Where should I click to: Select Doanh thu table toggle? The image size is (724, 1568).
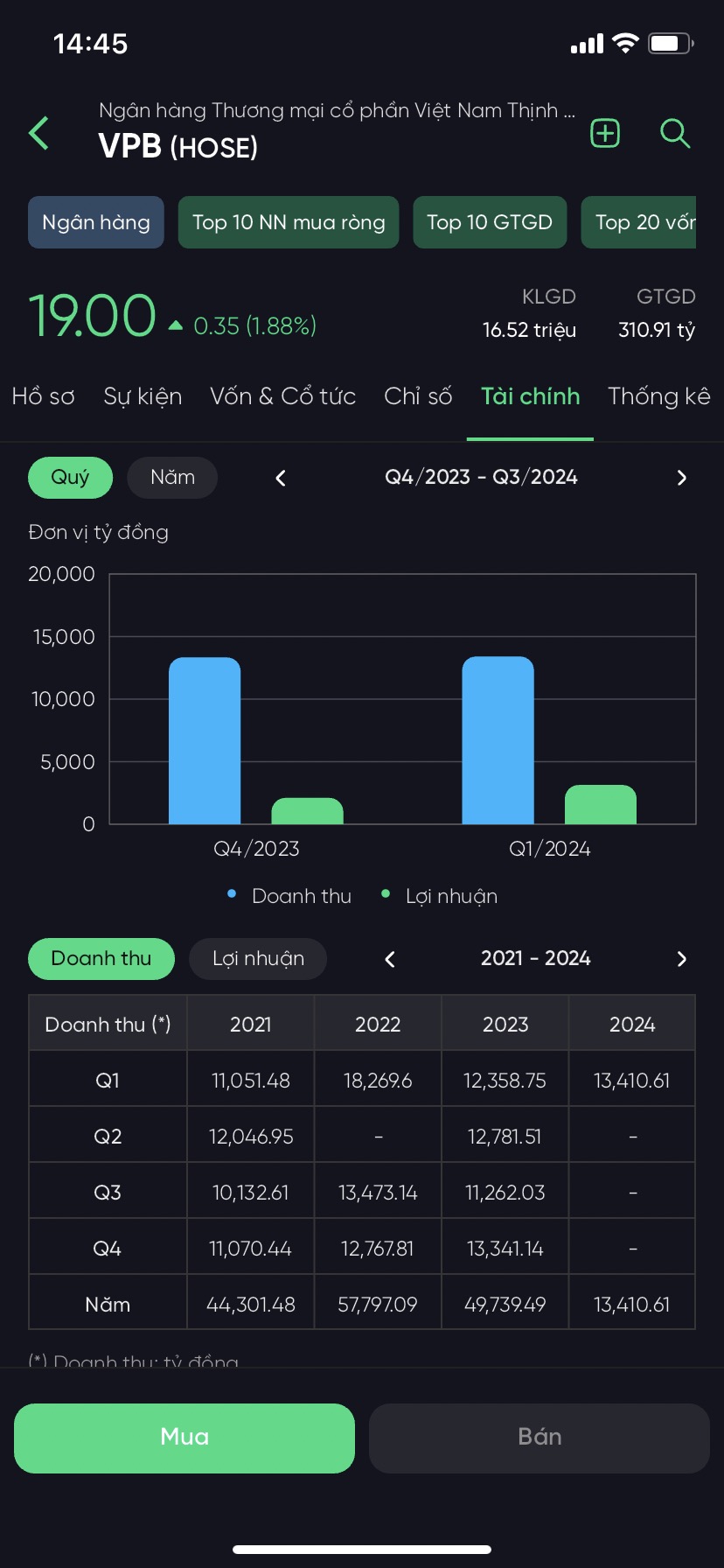click(101, 959)
